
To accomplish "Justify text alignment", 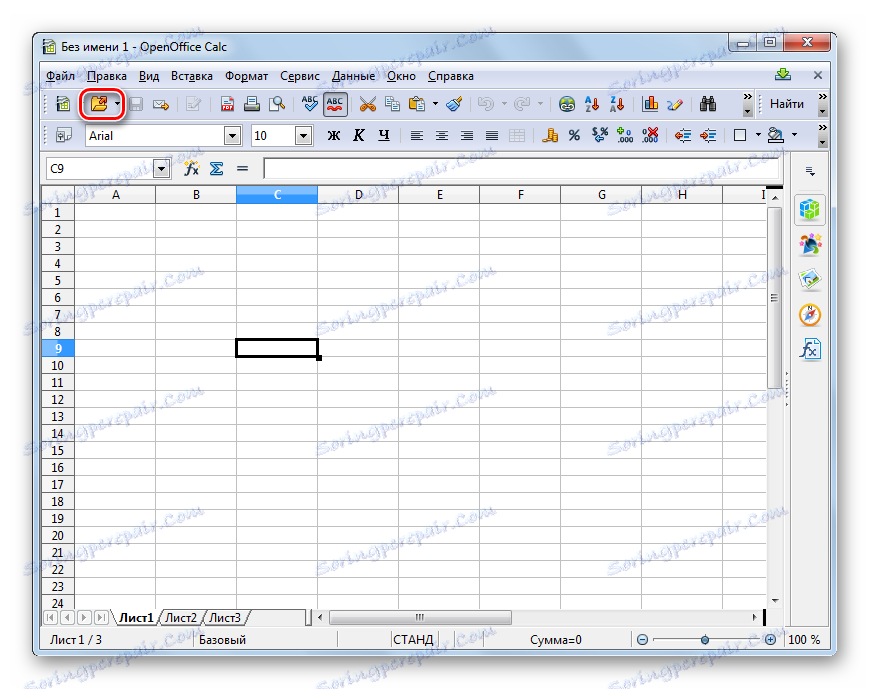I will [492, 135].
